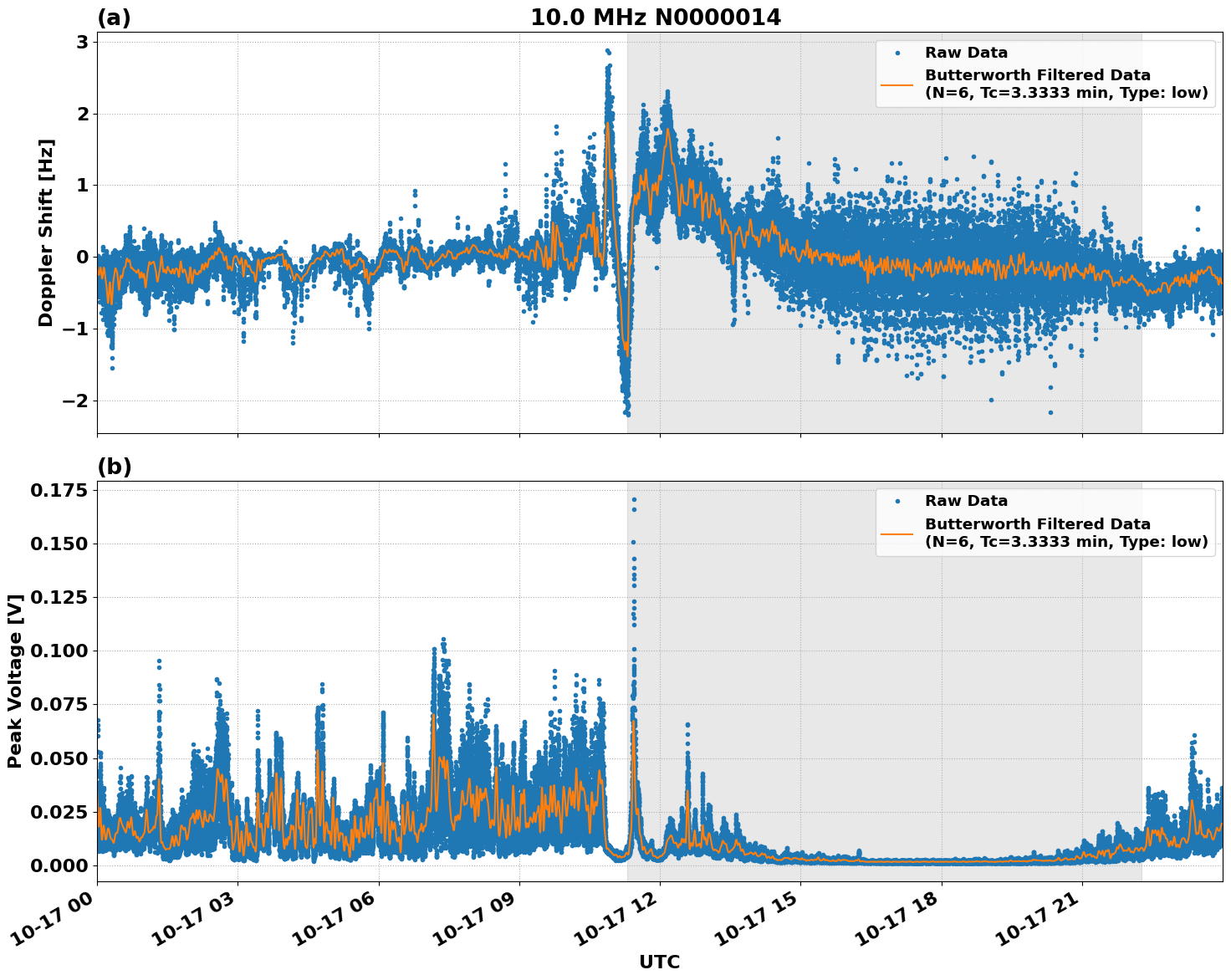Click the '0.175' tick on Peak Voltage axis
This screenshot has height=980, width=1231.
point(59,490)
